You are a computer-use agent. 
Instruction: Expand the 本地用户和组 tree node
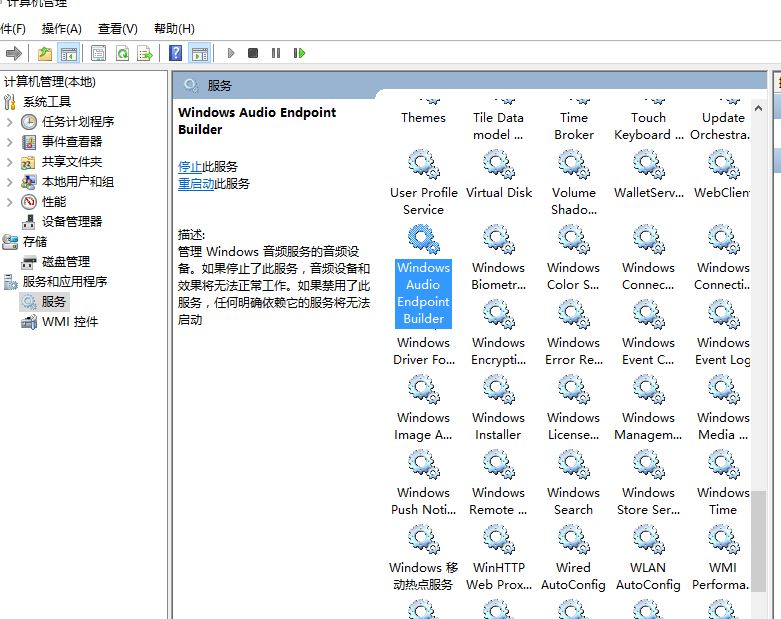(x=9, y=182)
